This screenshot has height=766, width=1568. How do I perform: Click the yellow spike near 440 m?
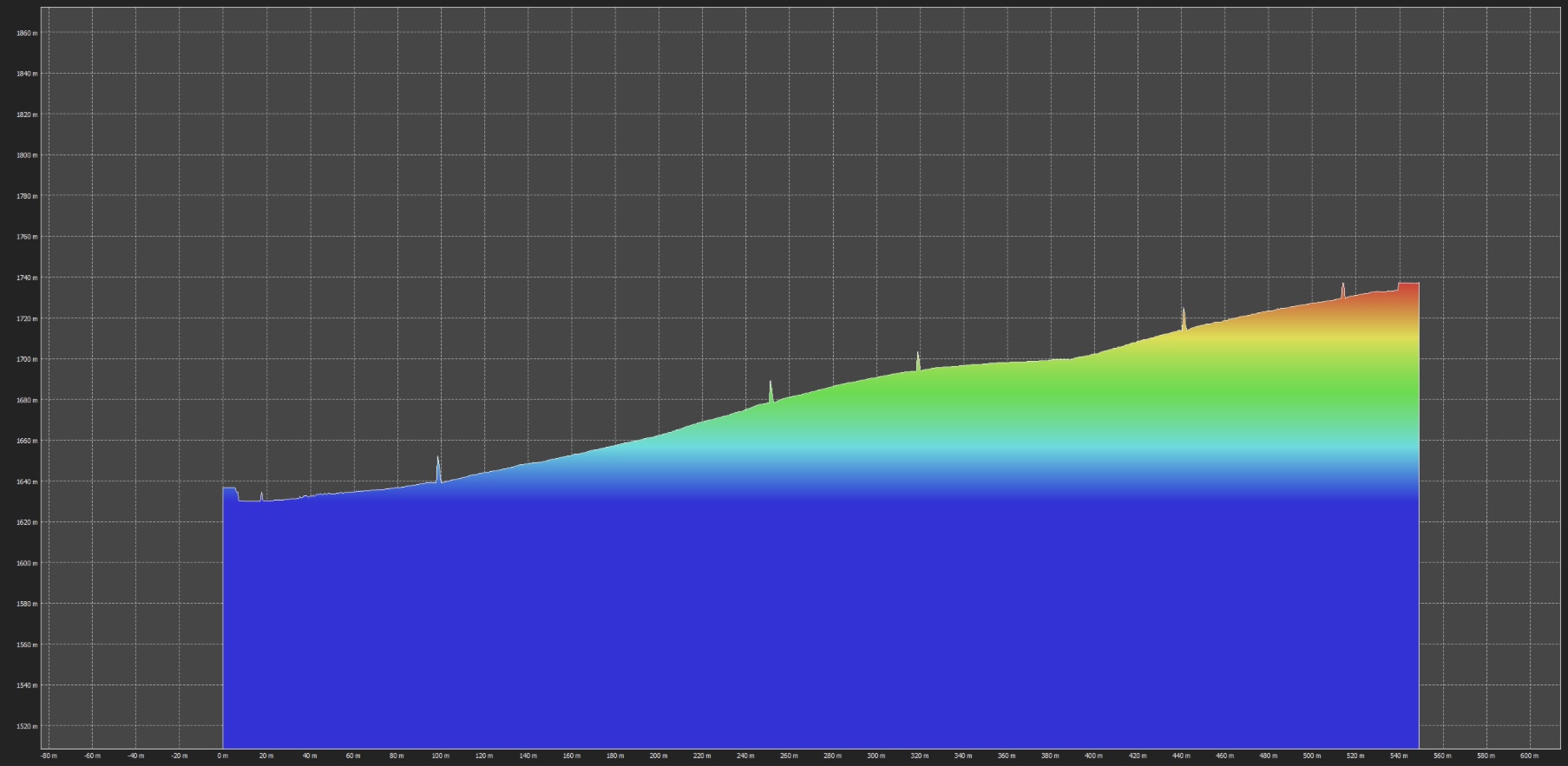point(1184,319)
